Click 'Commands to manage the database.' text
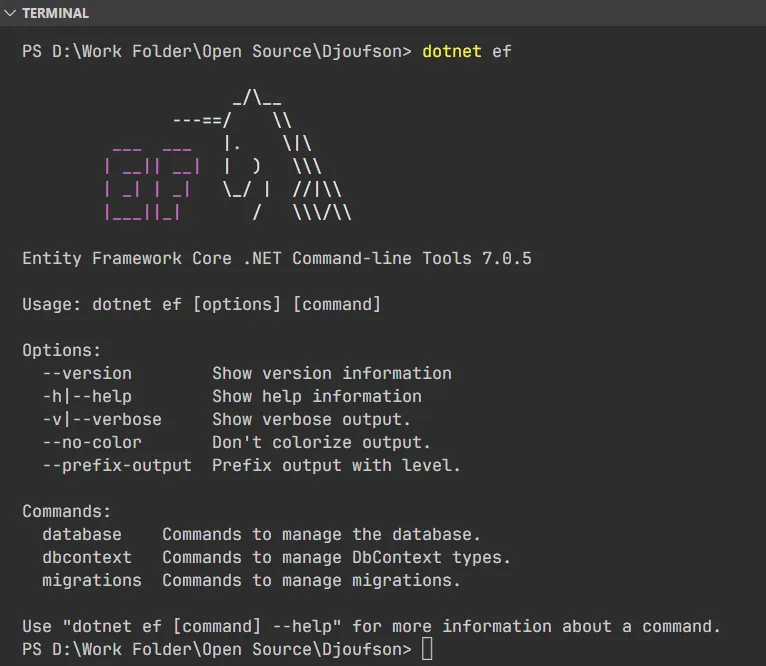766x666 pixels. coord(321,534)
